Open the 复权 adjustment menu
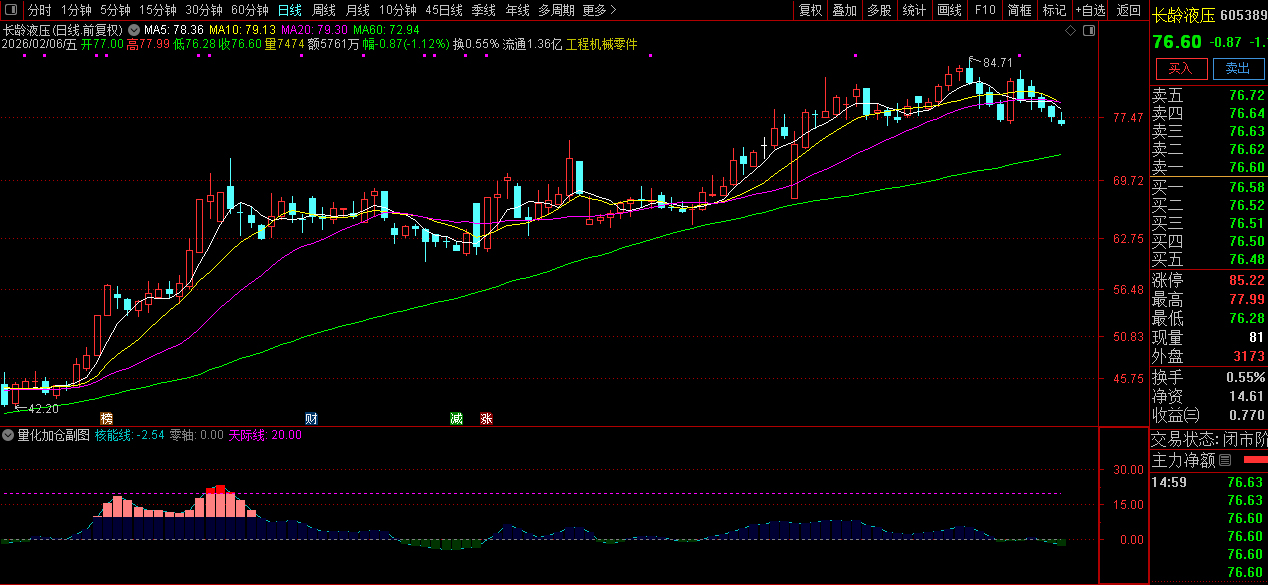Screen dimensions: 1268x585 pyautogui.click(x=811, y=10)
